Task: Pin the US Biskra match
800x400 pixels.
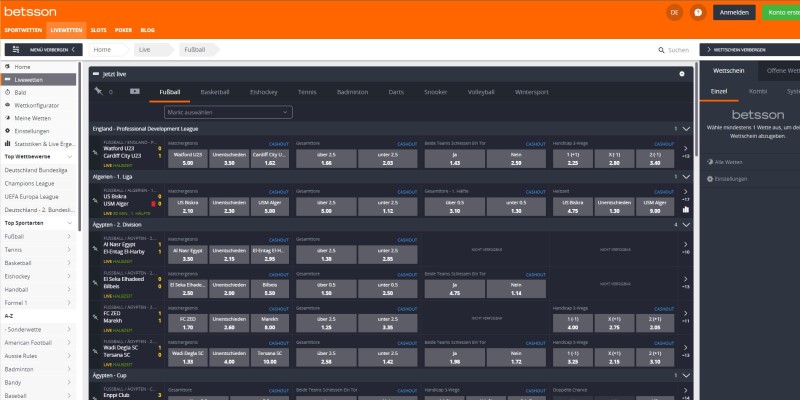Action: 95,200
